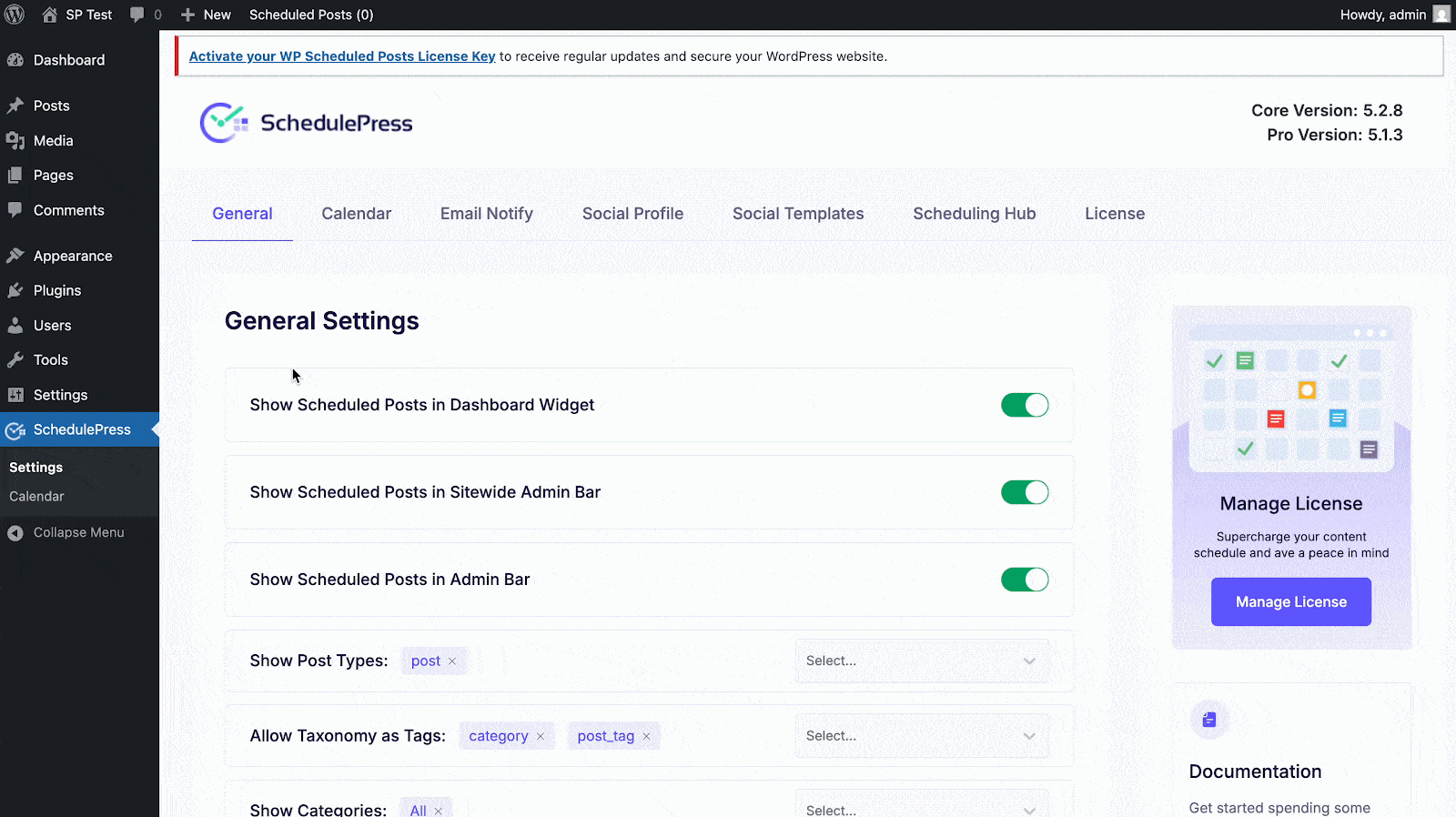The width and height of the screenshot is (1456, 817).
Task: Click the Documentation file icon
Action: (1209, 720)
